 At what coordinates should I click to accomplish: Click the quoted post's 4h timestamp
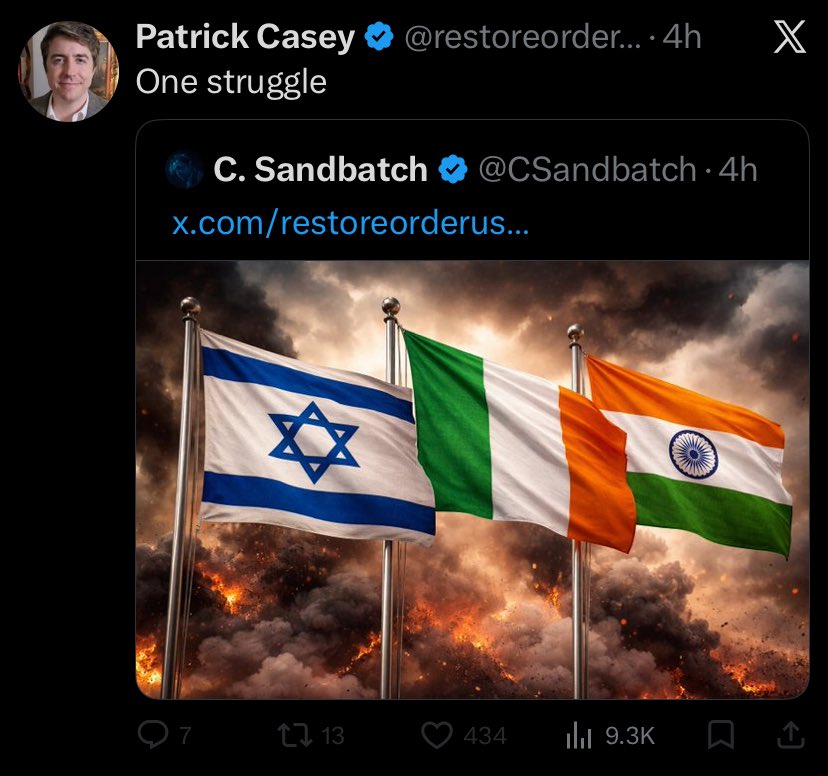point(738,169)
